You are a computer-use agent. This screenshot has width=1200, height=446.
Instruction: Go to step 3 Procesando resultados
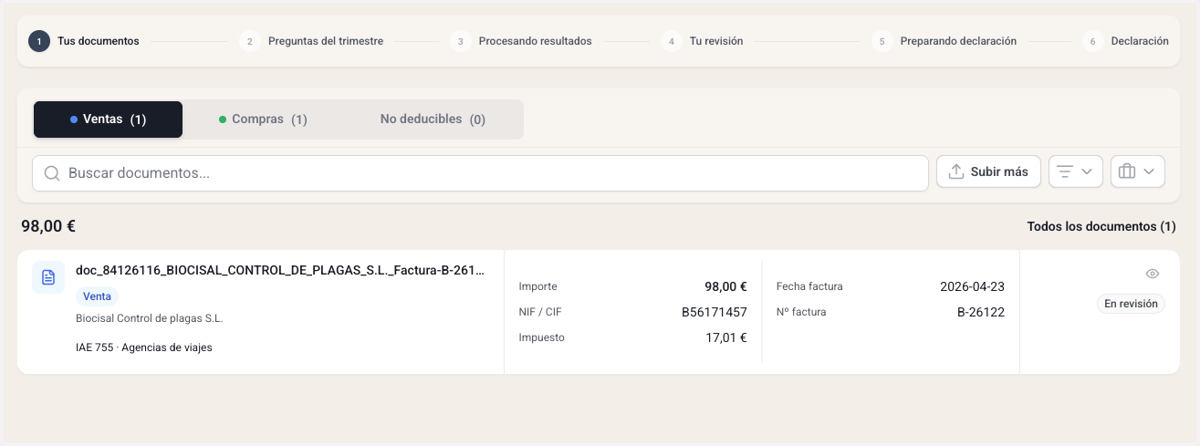(x=521, y=41)
